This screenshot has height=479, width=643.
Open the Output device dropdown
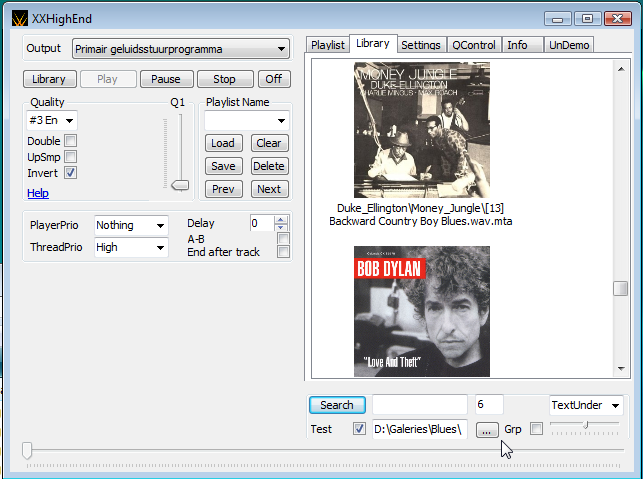coord(181,49)
